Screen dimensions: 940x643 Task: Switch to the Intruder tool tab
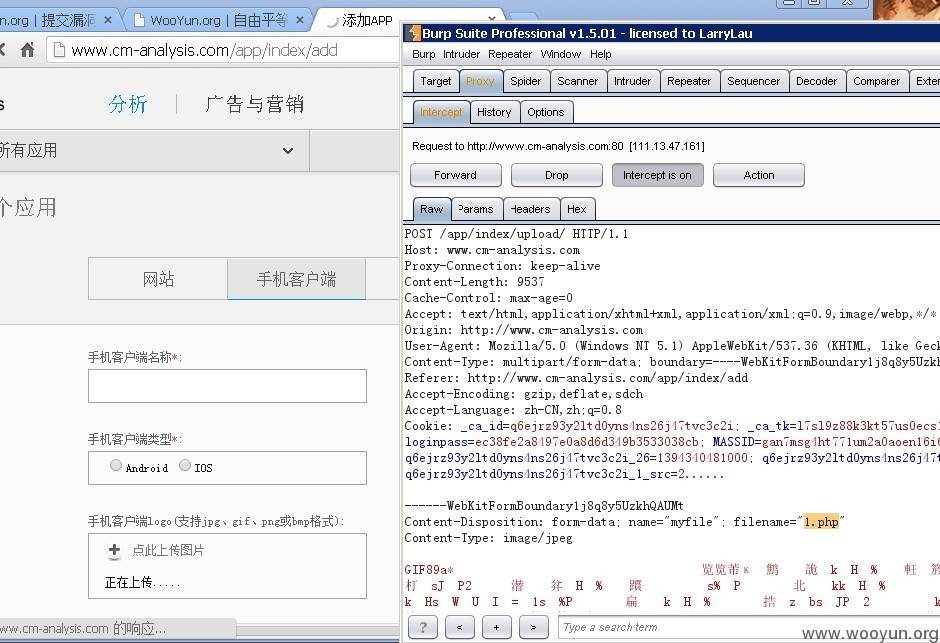pyautogui.click(x=632, y=81)
